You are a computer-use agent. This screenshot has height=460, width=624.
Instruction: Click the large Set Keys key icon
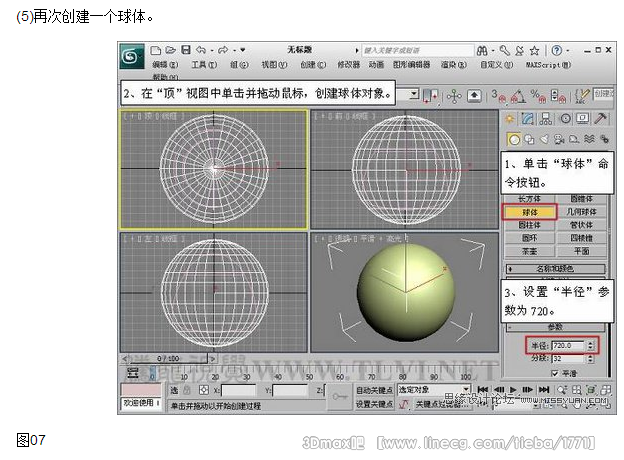(x=340, y=397)
